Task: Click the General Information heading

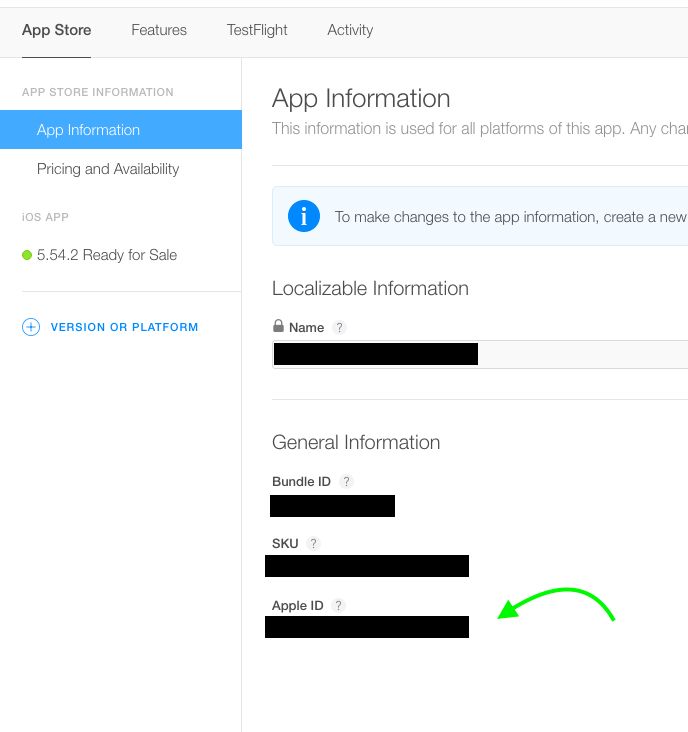Action: pos(356,442)
